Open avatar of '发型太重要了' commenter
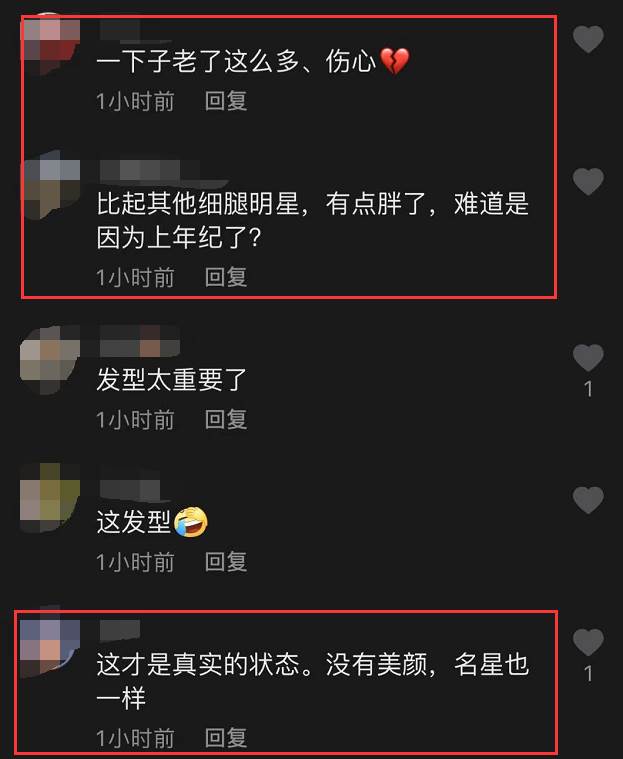 50,360
